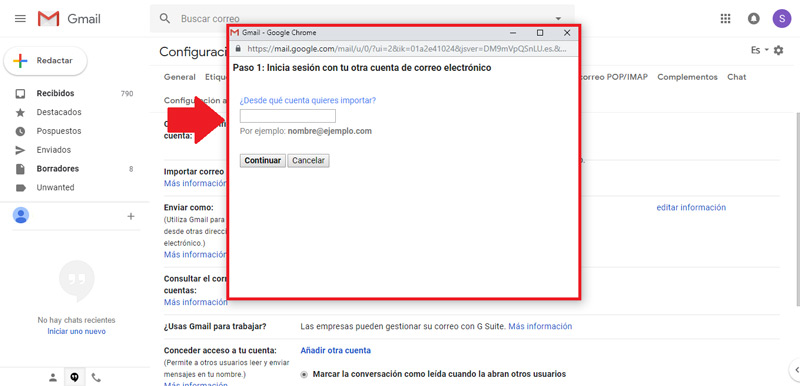Click the Redactar compose button

[x=45, y=61]
